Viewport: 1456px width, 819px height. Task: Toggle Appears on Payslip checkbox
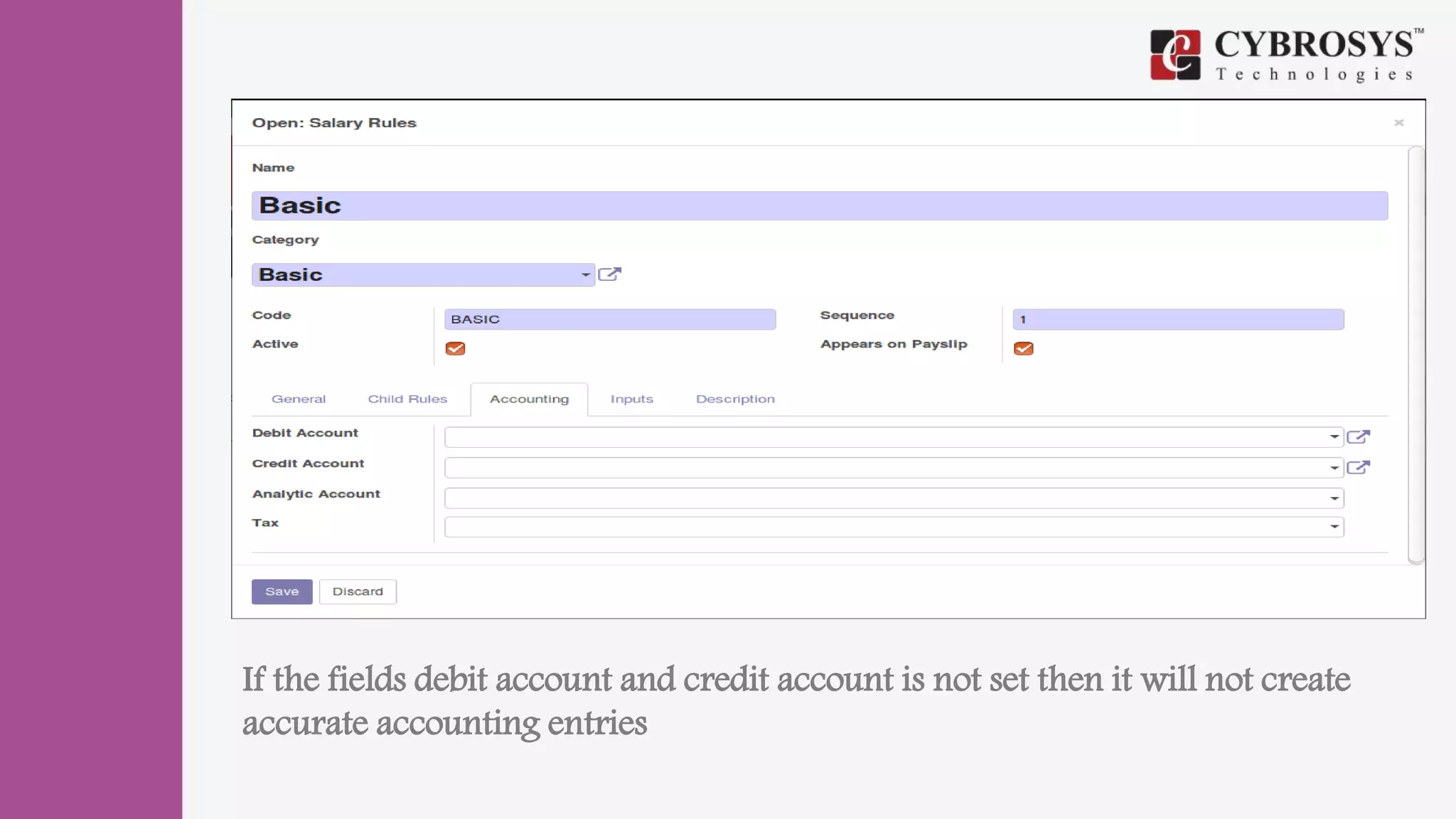[x=1023, y=348]
